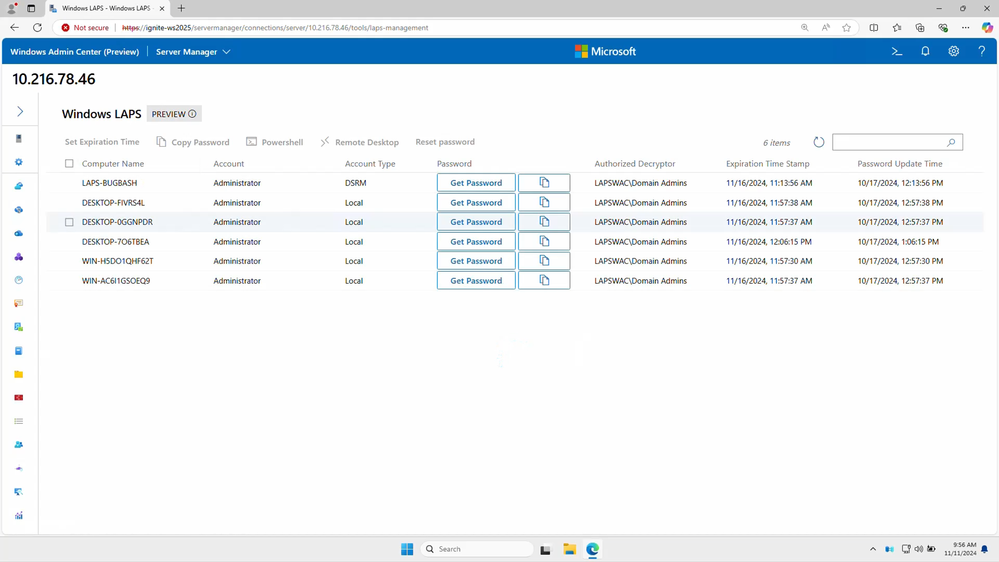999x562 pixels.
Task: Open the purple cluster icon in sidebar
Action: [x=18, y=257]
